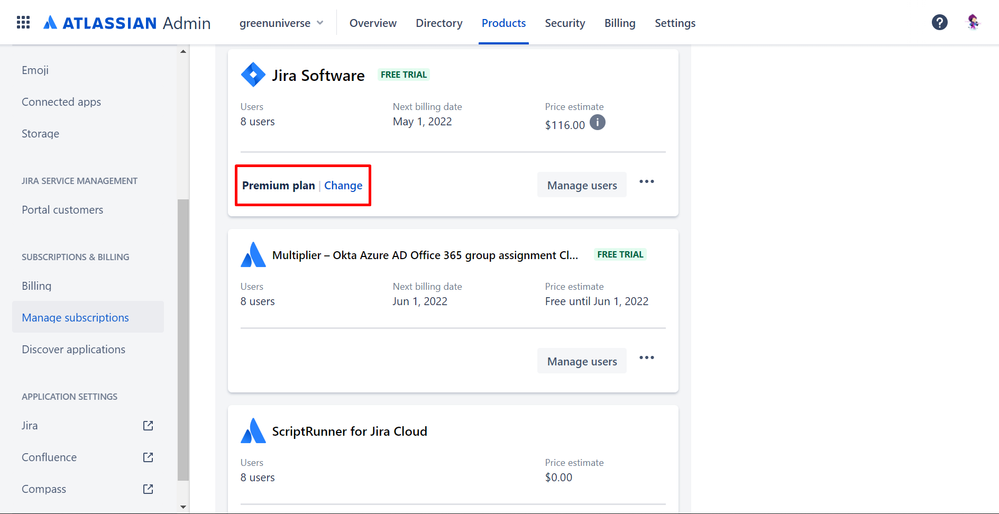Open Confluence application settings link
999x514 pixels.
tap(49, 457)
